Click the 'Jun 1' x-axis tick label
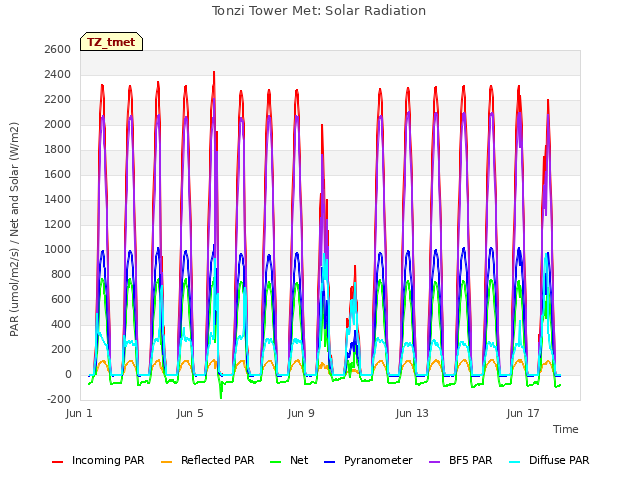This screenshot has height=480, width=640. point(79,413)
